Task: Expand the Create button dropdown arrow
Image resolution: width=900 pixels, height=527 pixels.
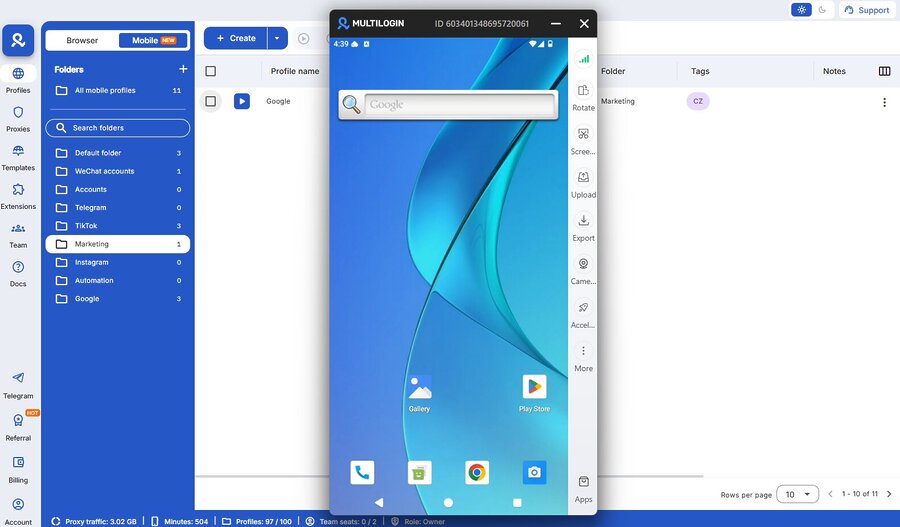Action: coord(277,39)
